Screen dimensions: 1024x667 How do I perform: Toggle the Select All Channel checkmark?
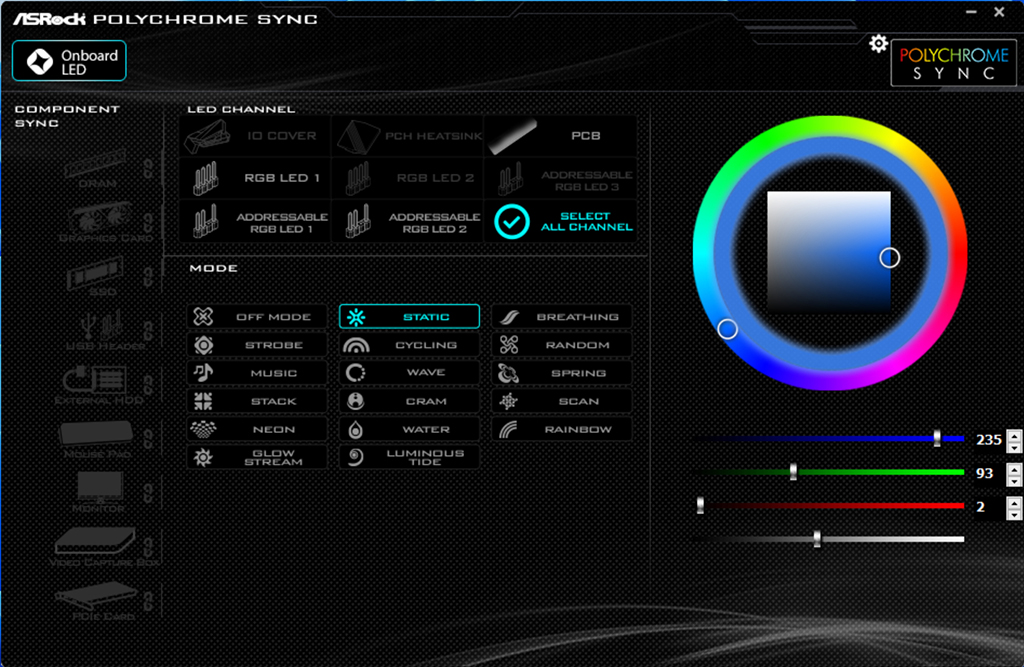[511, 222]
